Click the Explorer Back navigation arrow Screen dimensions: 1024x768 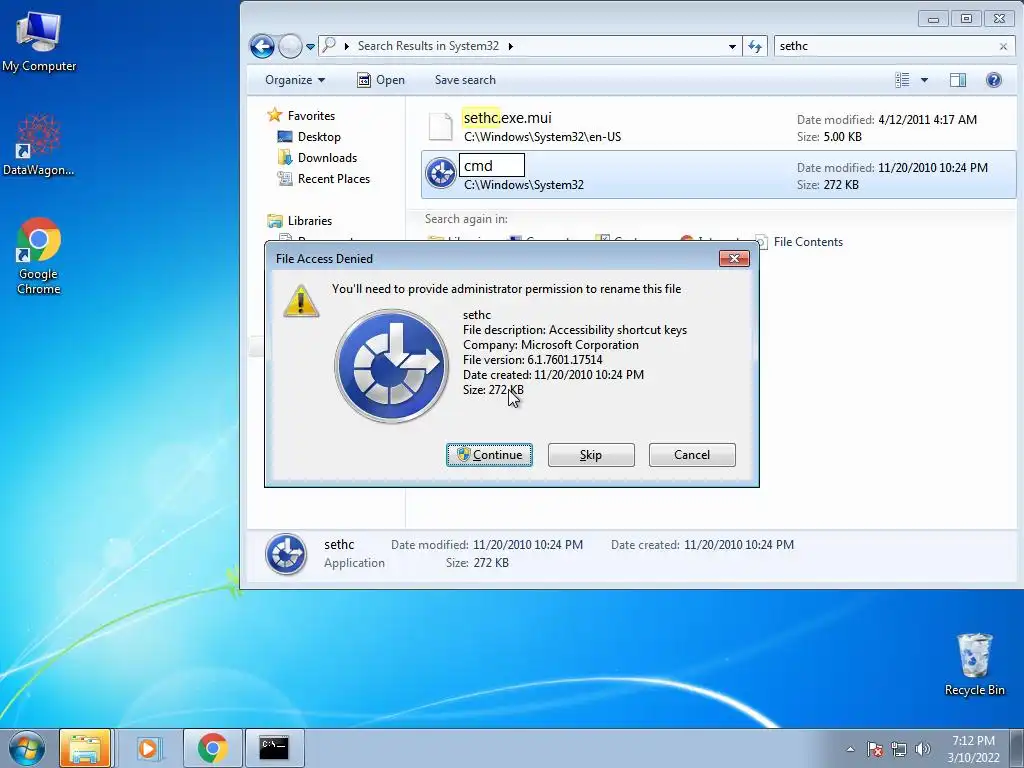262,46
